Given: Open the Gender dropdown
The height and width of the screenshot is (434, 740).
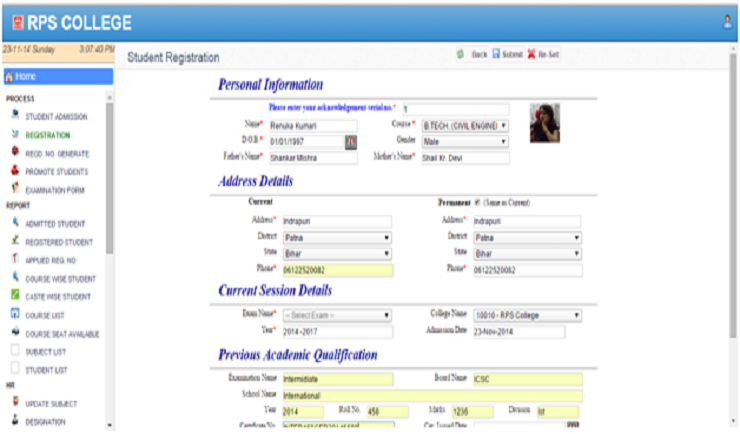Looking at the screenshot, I should click(464, 142).
